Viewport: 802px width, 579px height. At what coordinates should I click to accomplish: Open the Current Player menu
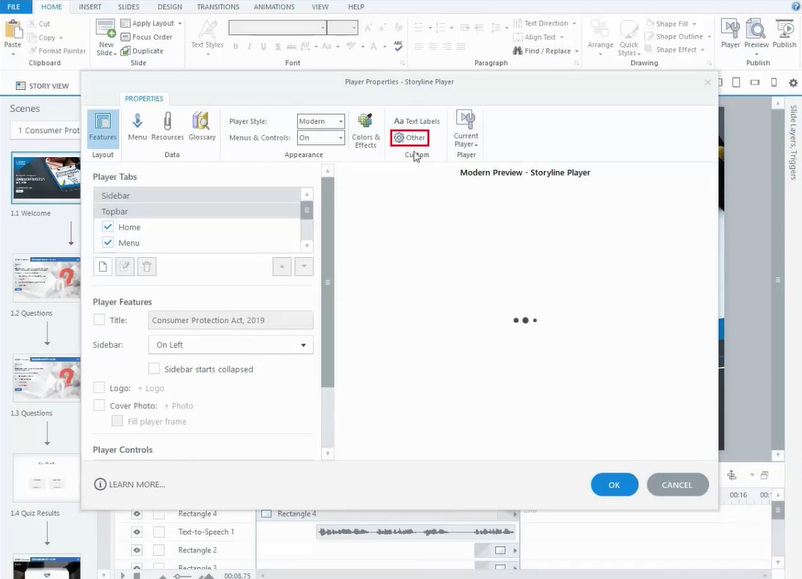(466, 129)
